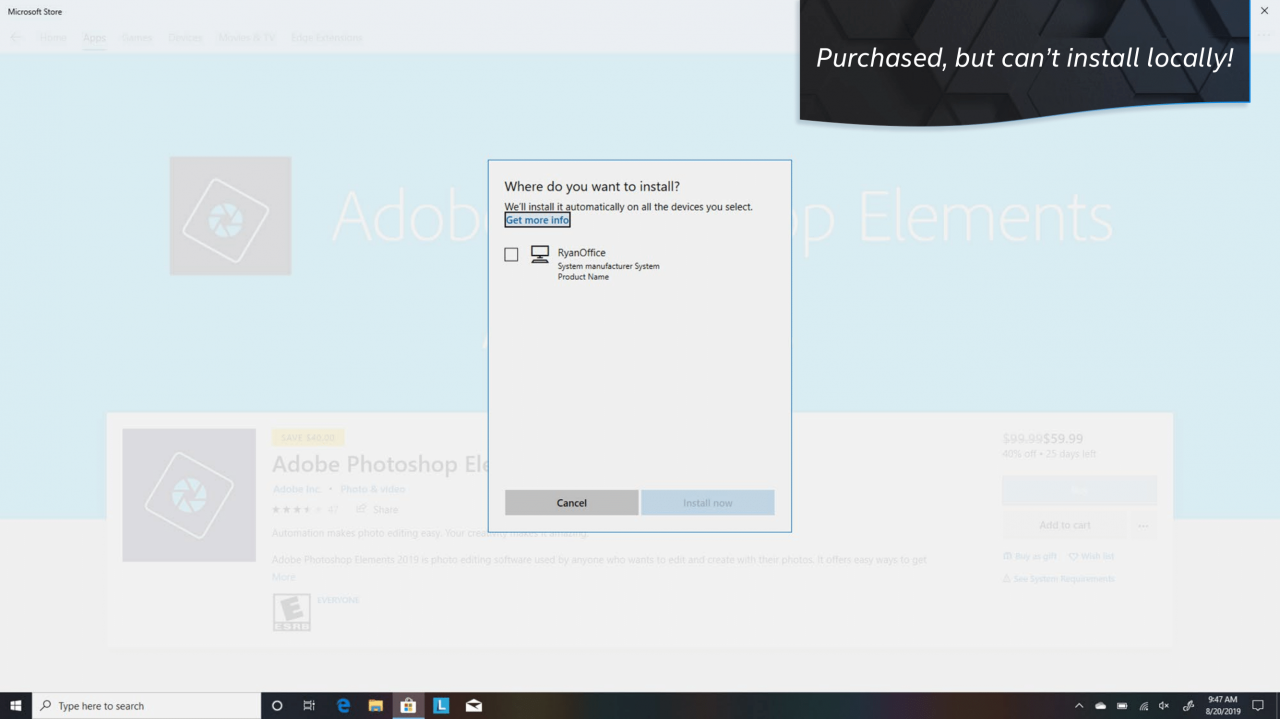Open the clock showing 9:47 AM
Screen dimensions: 1280x719
tap(1222, 705)
